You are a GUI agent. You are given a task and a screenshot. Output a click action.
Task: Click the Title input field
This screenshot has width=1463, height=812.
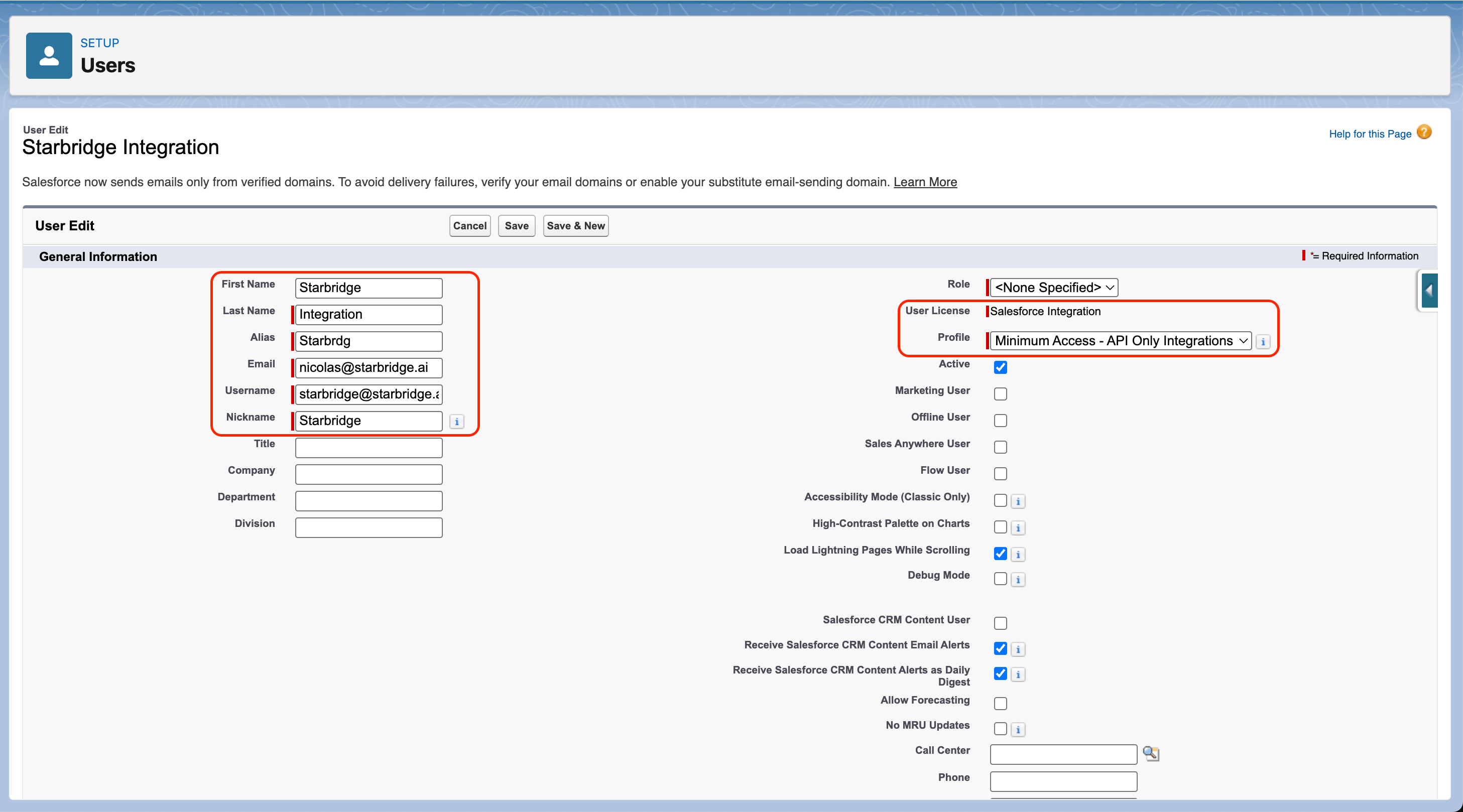click(369, 448)
